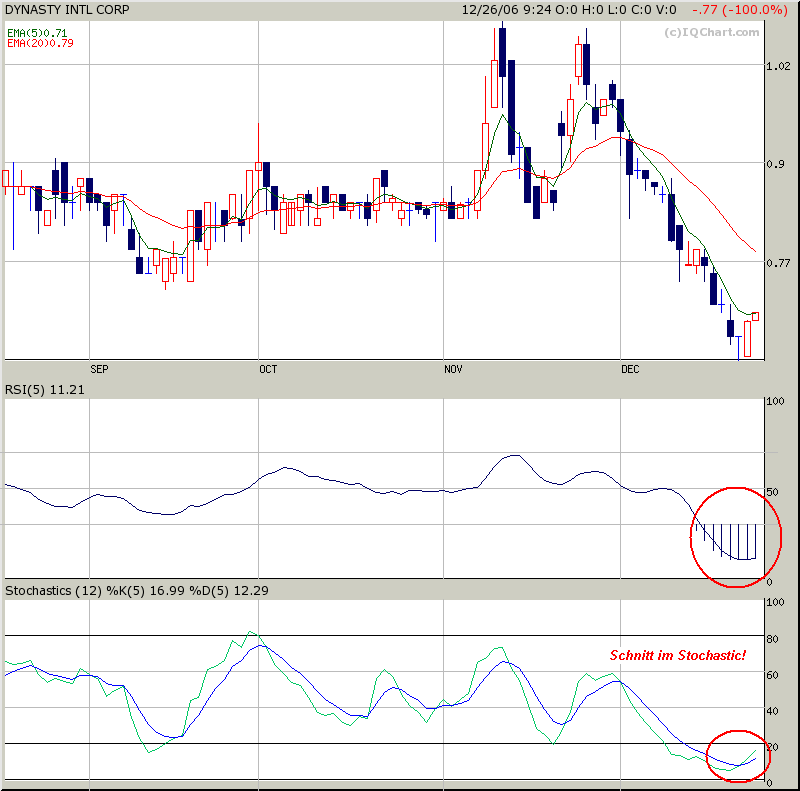800x791 pixels.
Task: Select the EMA(5) 0.71 legend label
Action: 37,34
